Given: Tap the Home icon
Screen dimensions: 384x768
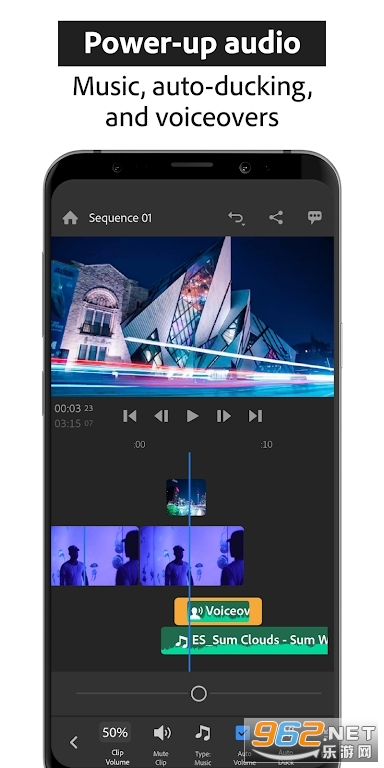Looking at the screenshot, I should tap(71, 218).
